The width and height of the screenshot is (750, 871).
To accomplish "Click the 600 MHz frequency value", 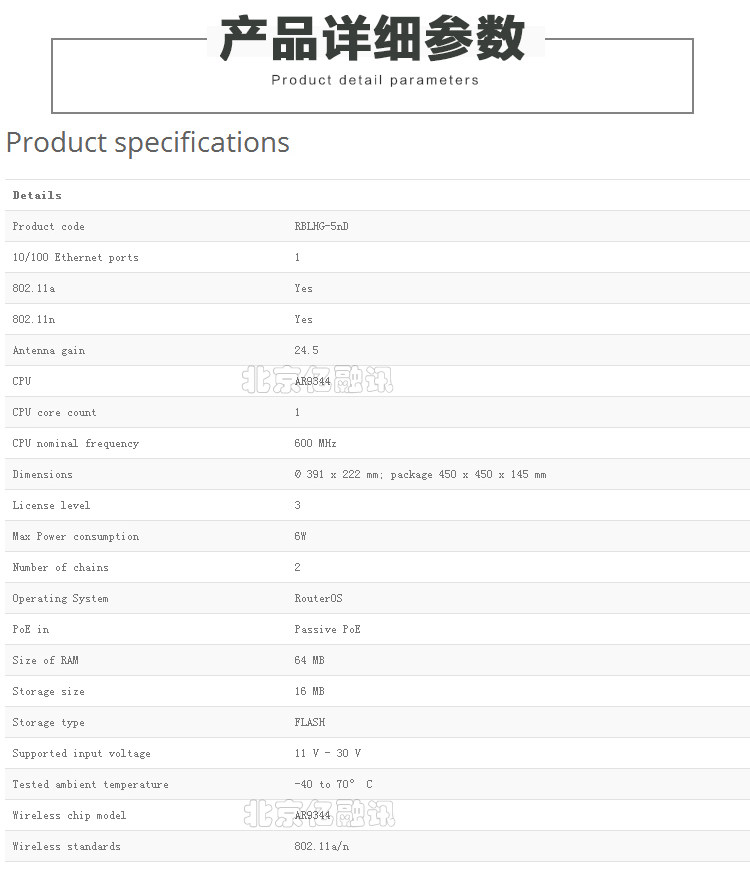I will pyautogui.click(x=315, y=443).
